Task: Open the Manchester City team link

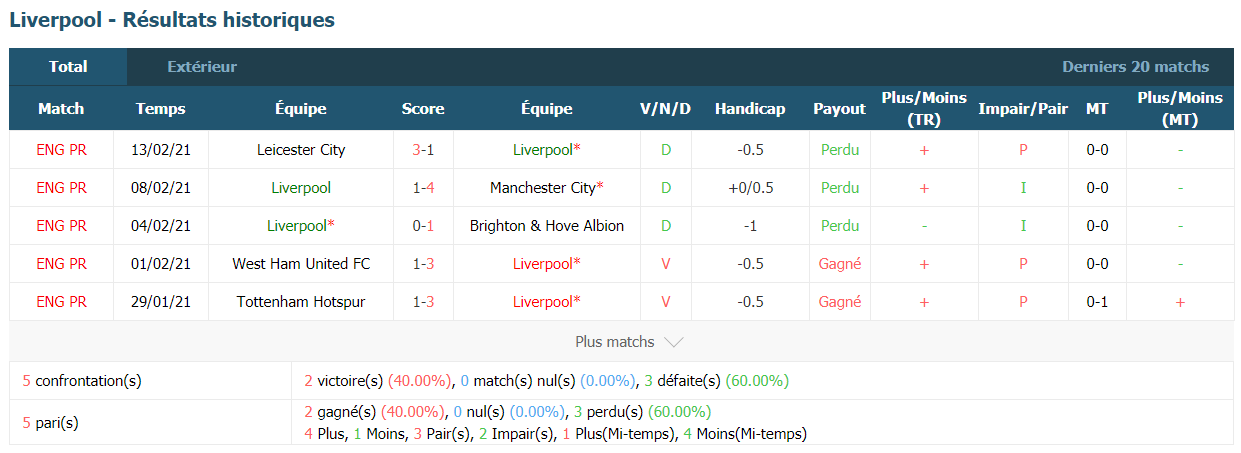Action: click(547, 188)
